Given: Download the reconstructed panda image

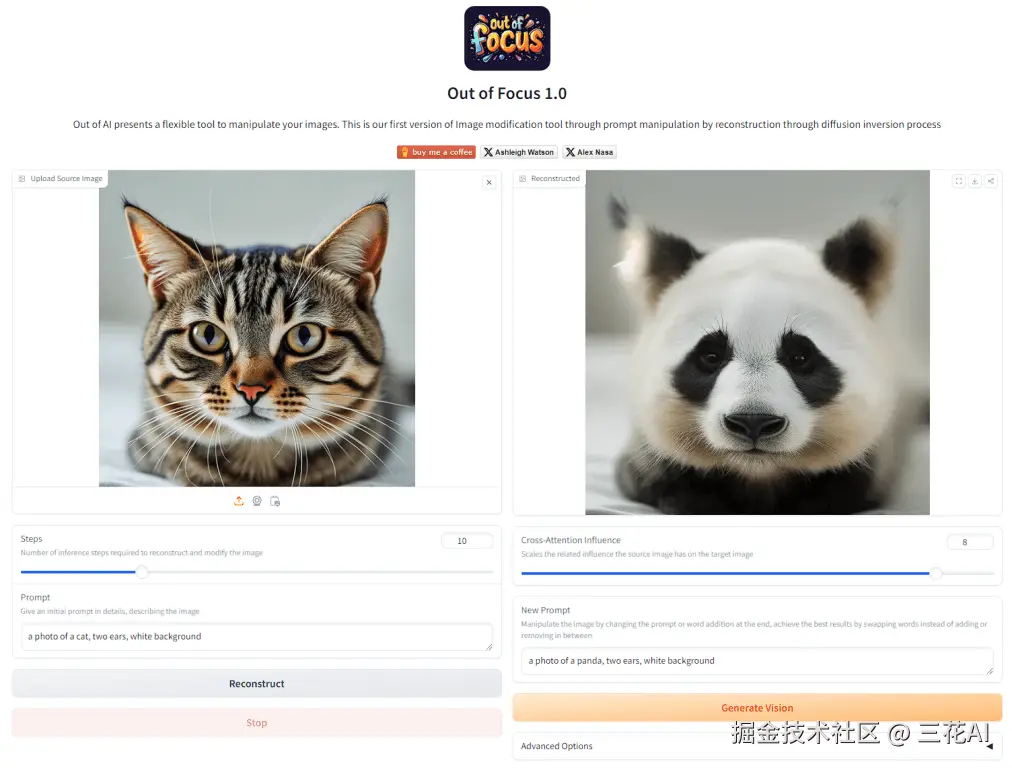Looking at the screenshot, I should coord(975,181).
